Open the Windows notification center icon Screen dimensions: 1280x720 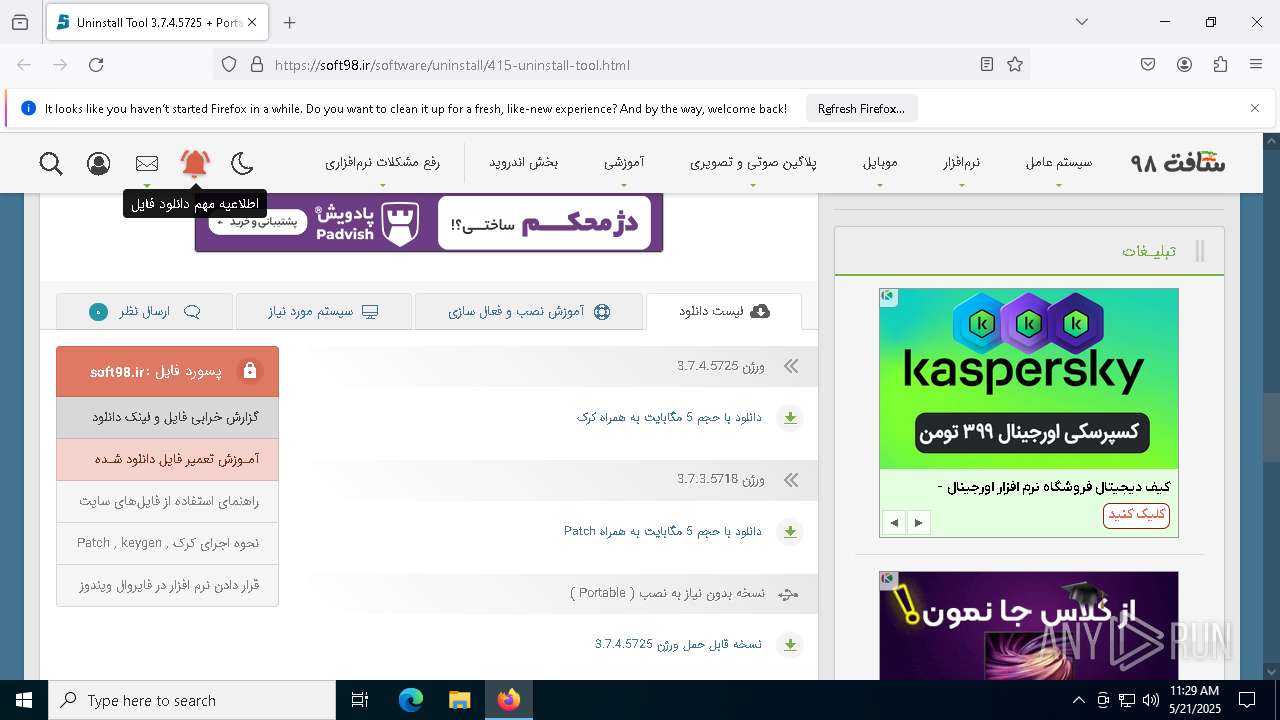[x=1247, y=700]
